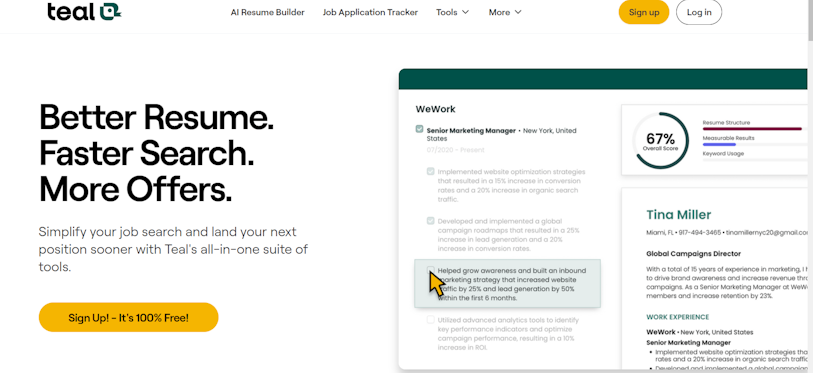Screen dimensions: 813x373
Task: Click the 07/2020 - Present date text
Action: (x=455, y=150)
